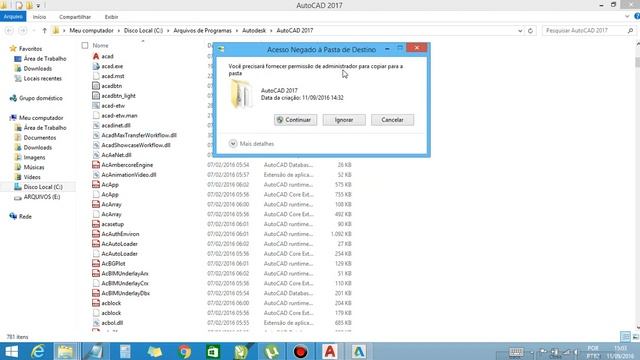Click the Cancelar button
The width and height of the screenshot is (640, 360).
tap(392, 120)
